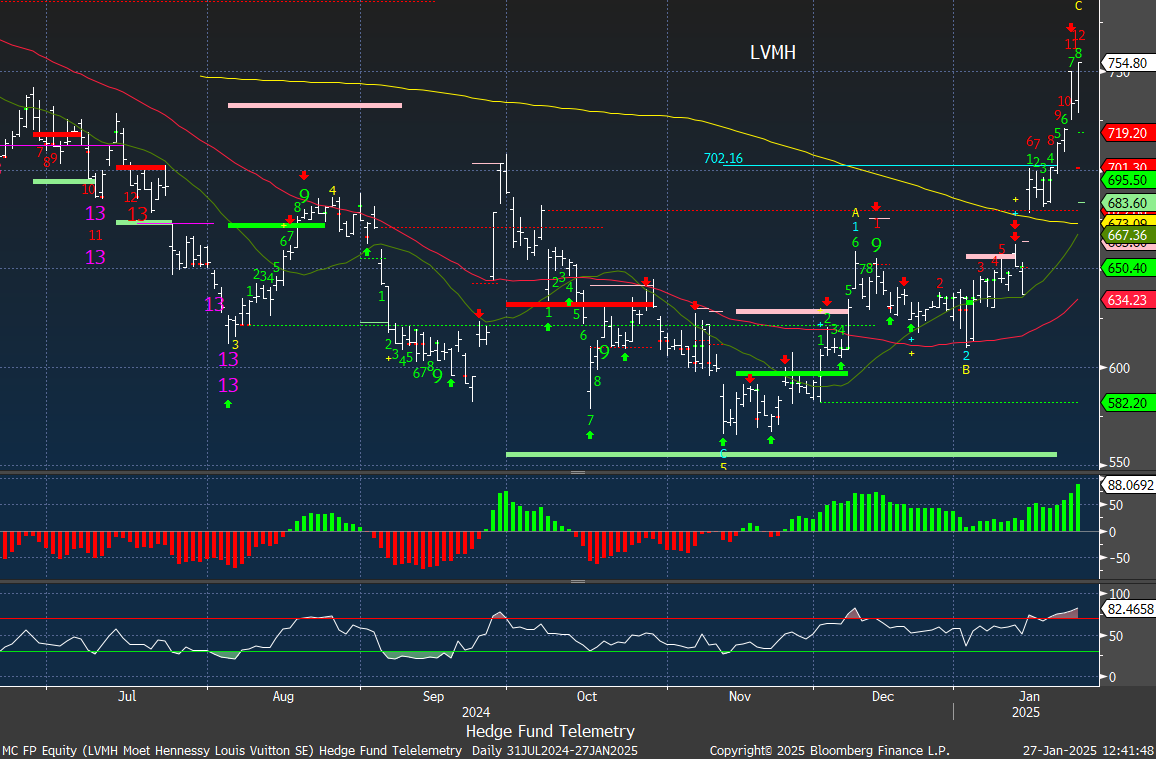Select the yellow A wave label
This screenshot has width=1156, height=759.
(x=855, y=212)
